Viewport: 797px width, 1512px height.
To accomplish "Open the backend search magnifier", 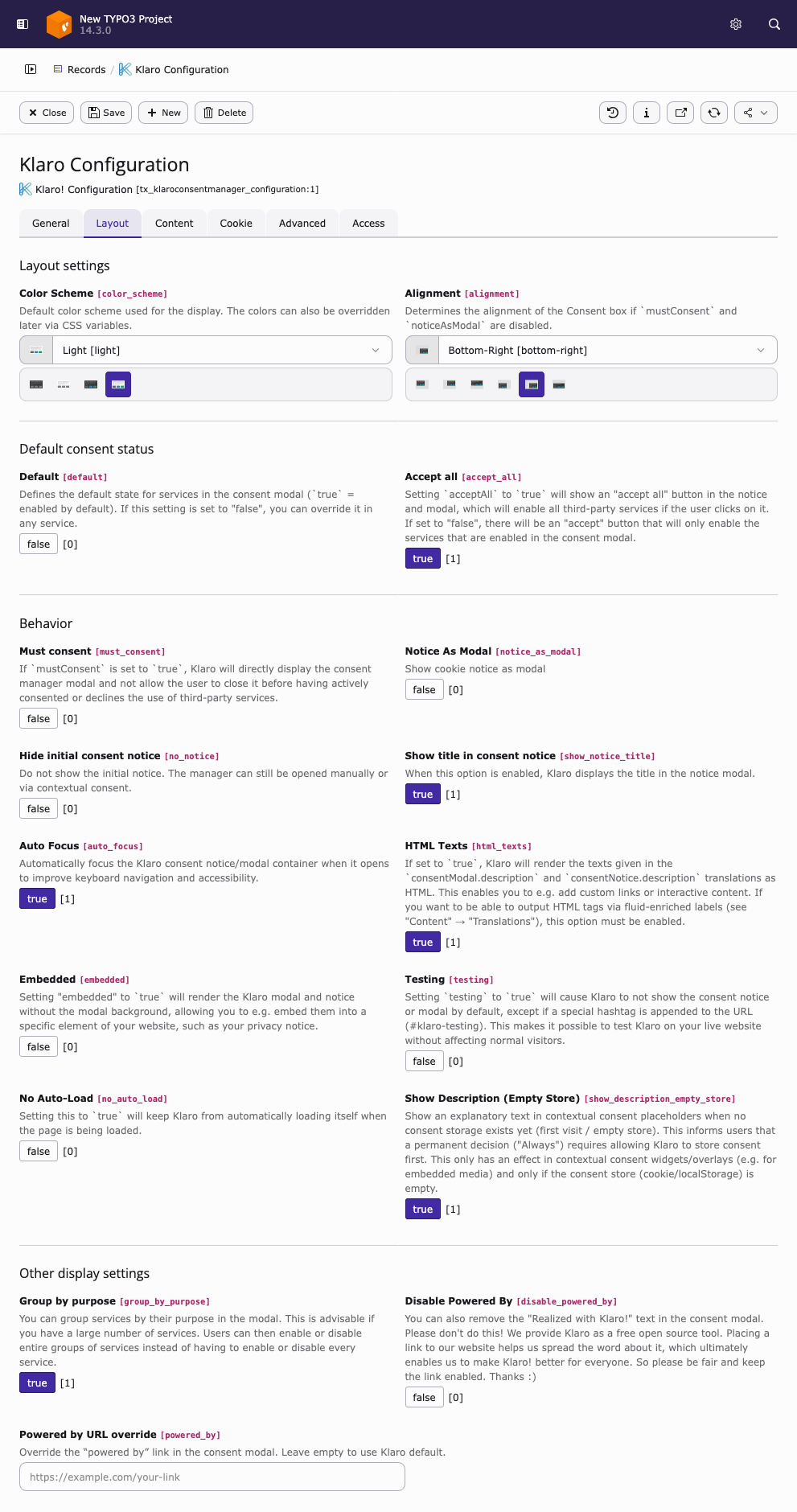I will tap(774, 24).
